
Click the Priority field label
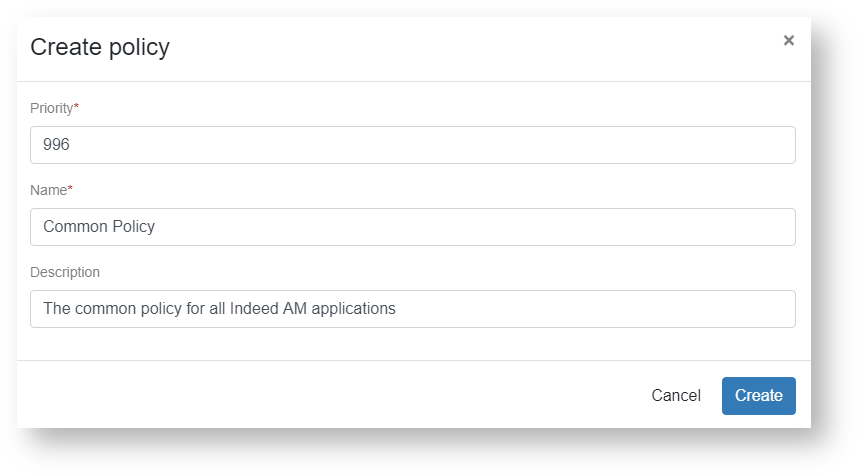coord(51,108)
